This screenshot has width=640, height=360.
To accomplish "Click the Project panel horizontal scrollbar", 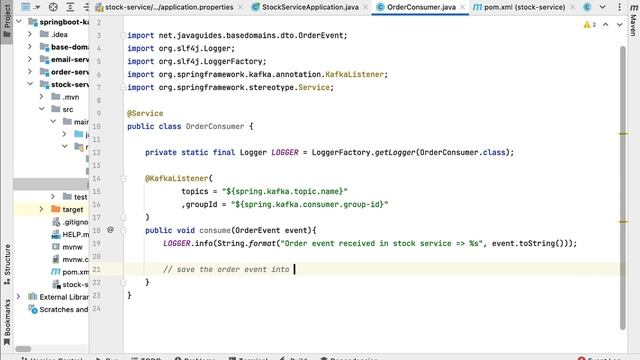I will [x=23, y=349].
